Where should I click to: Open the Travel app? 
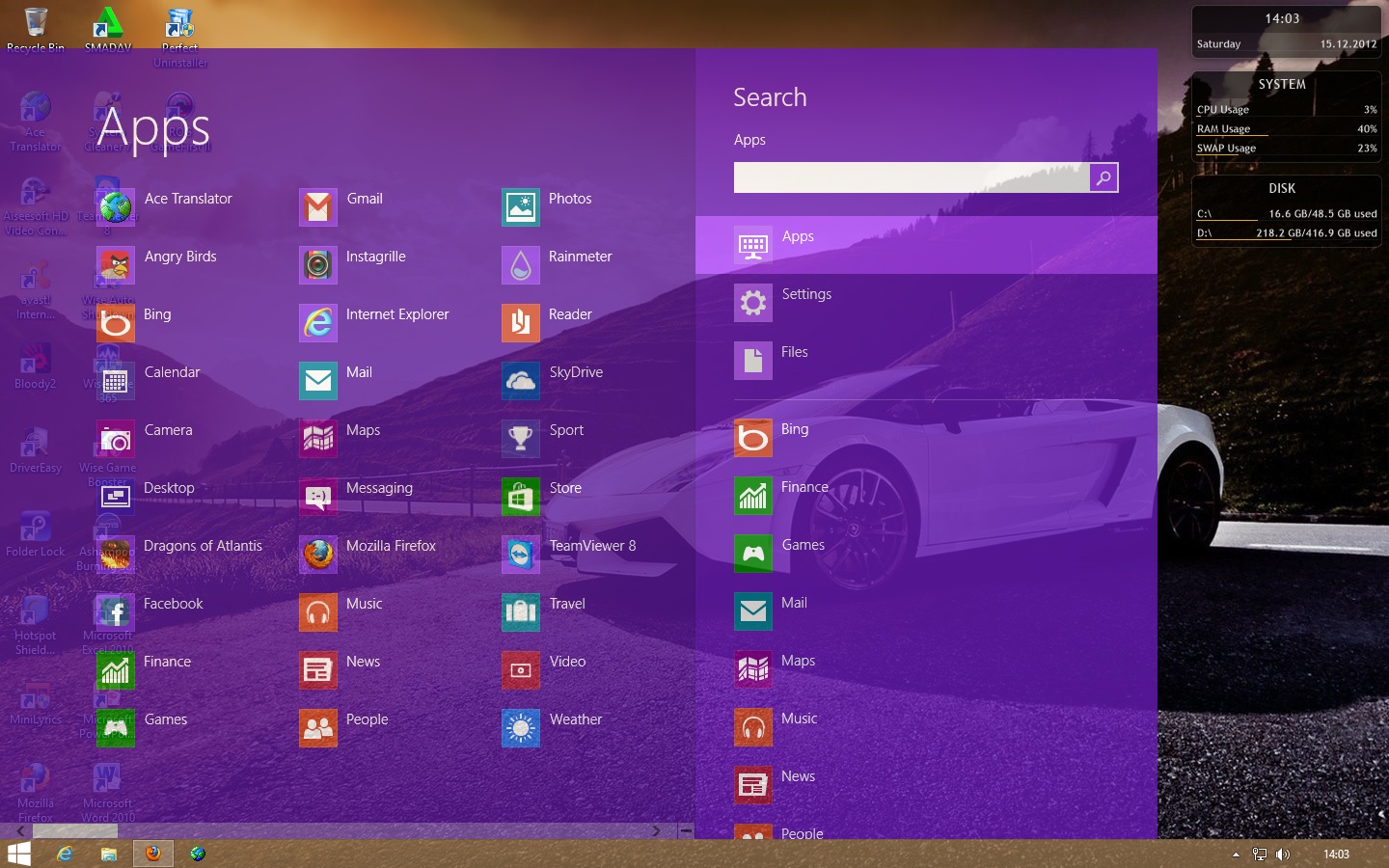pos(521,612)
